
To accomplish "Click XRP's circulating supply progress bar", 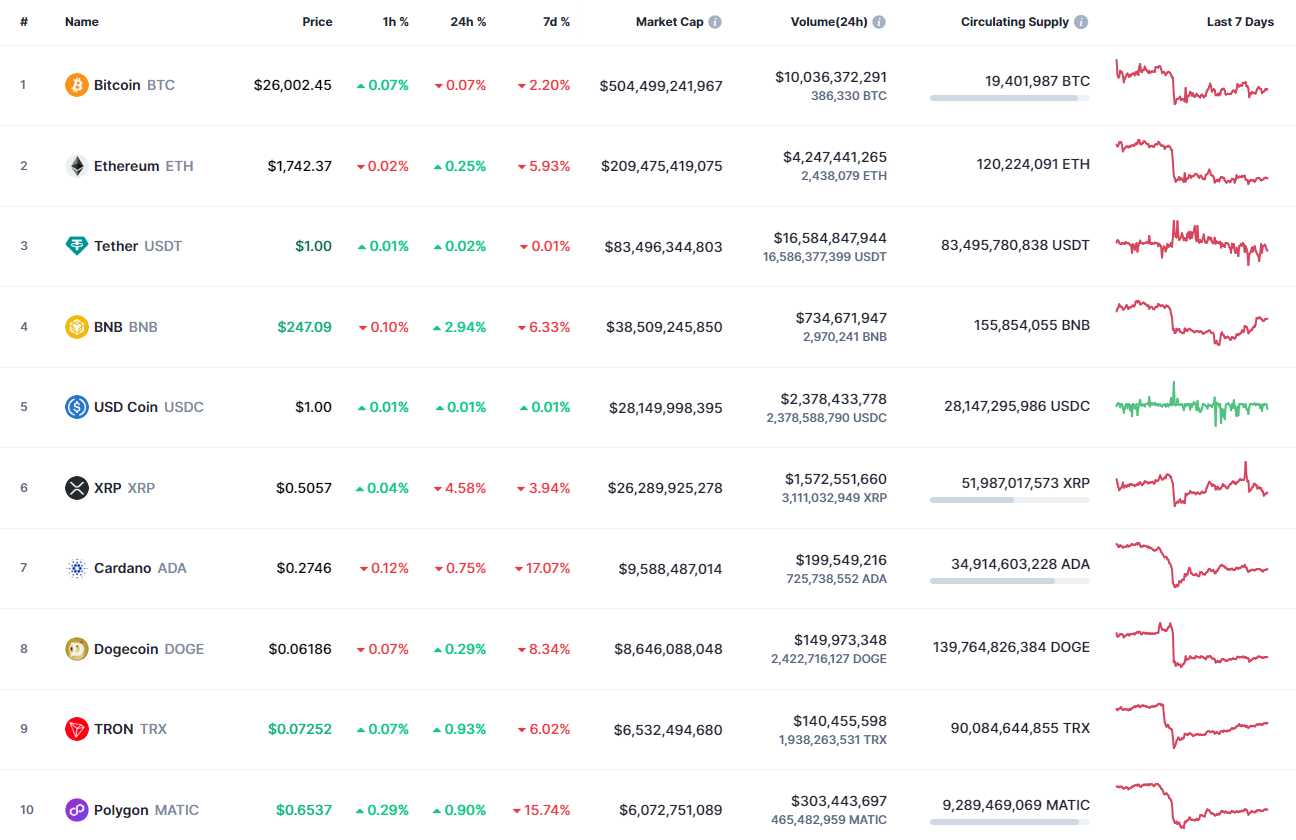I will [1009, 498].
